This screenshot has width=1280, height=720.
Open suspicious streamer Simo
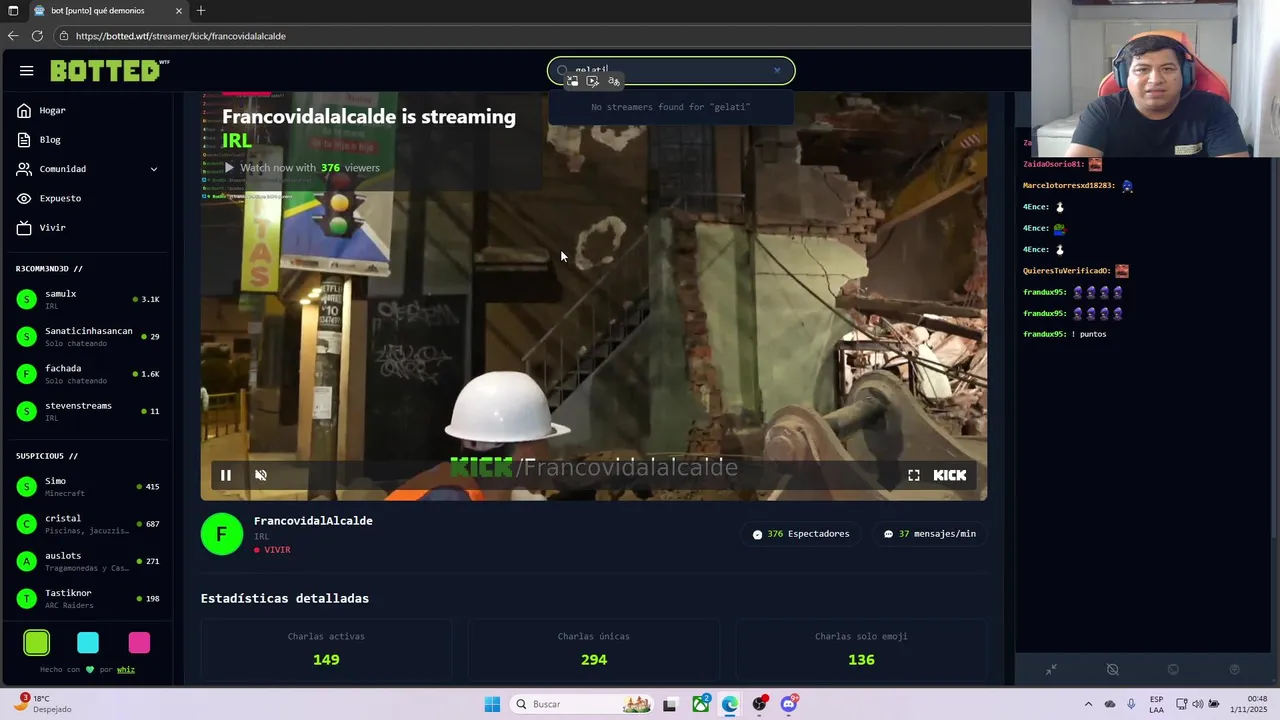tap(88, 486)
